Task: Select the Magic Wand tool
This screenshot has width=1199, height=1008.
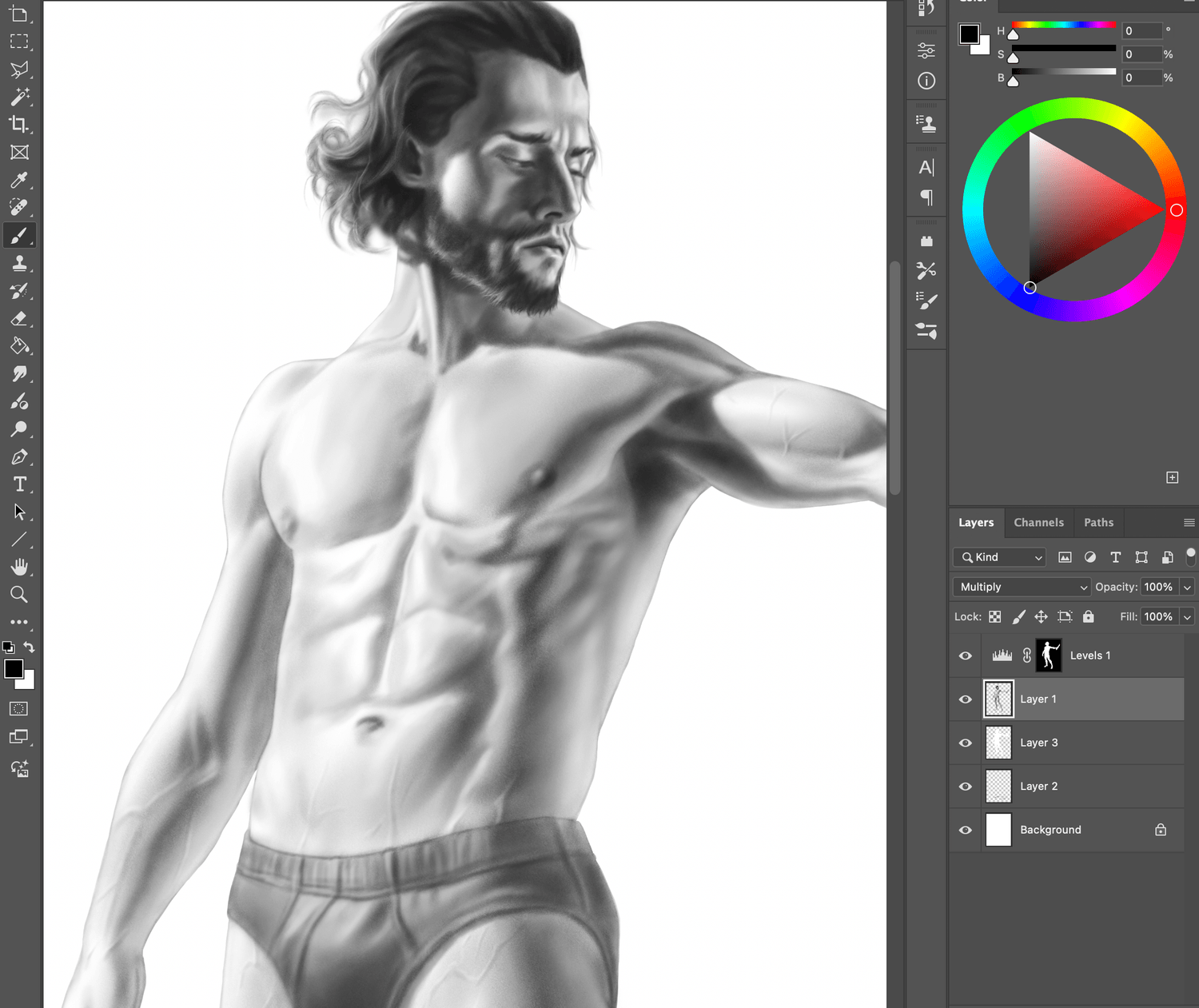Action: click(19, 97)
